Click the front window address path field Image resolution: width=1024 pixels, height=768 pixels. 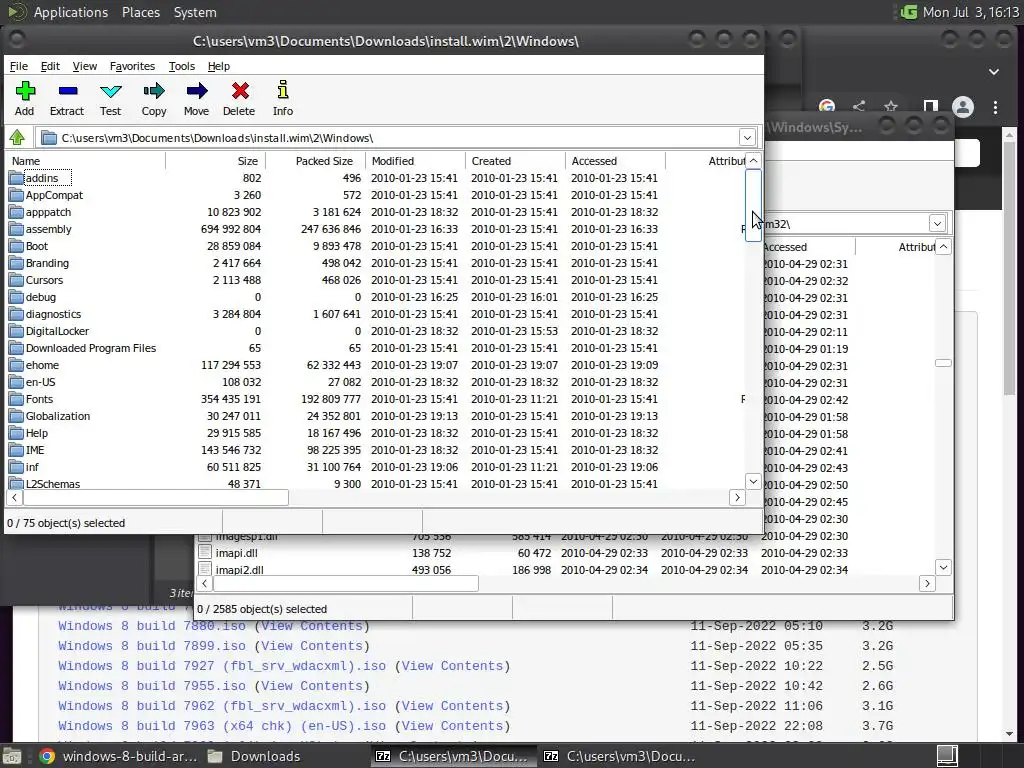coord(387,138)
